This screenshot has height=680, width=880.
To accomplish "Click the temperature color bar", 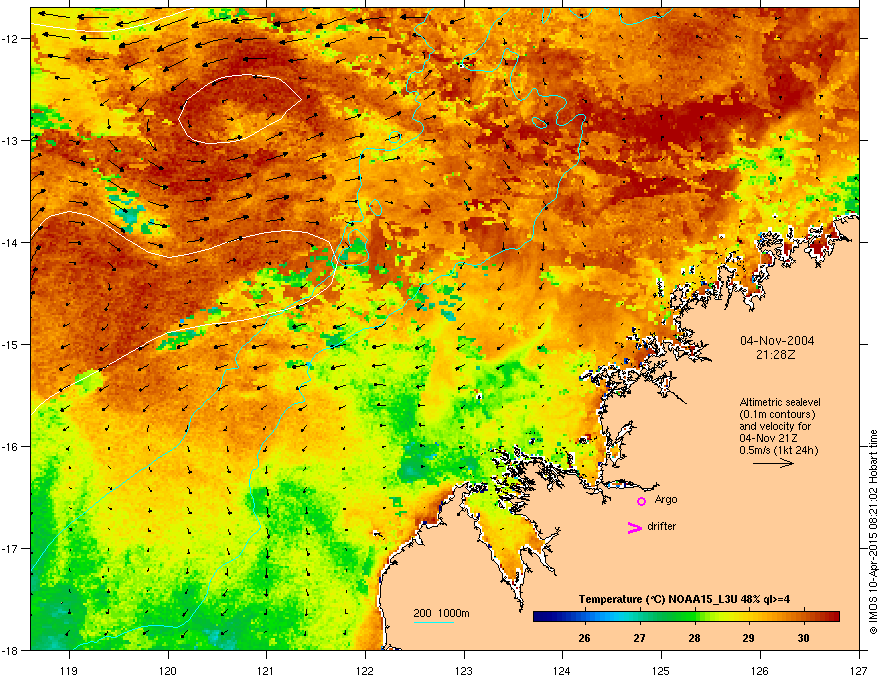I will [686, 617].
